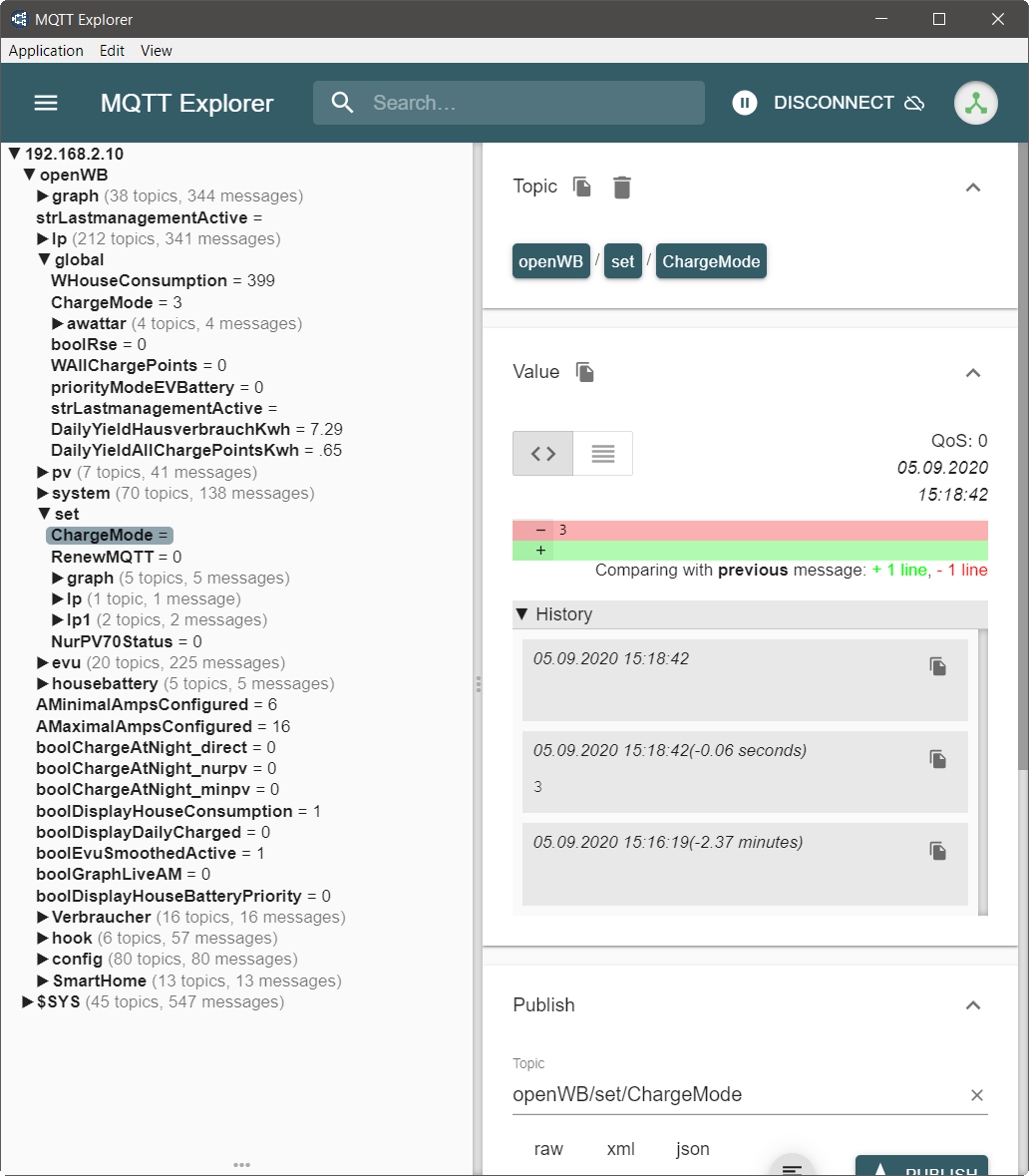Collapse the 192.168.2.10 root node
The image size is (1029, 1176).
14,154
